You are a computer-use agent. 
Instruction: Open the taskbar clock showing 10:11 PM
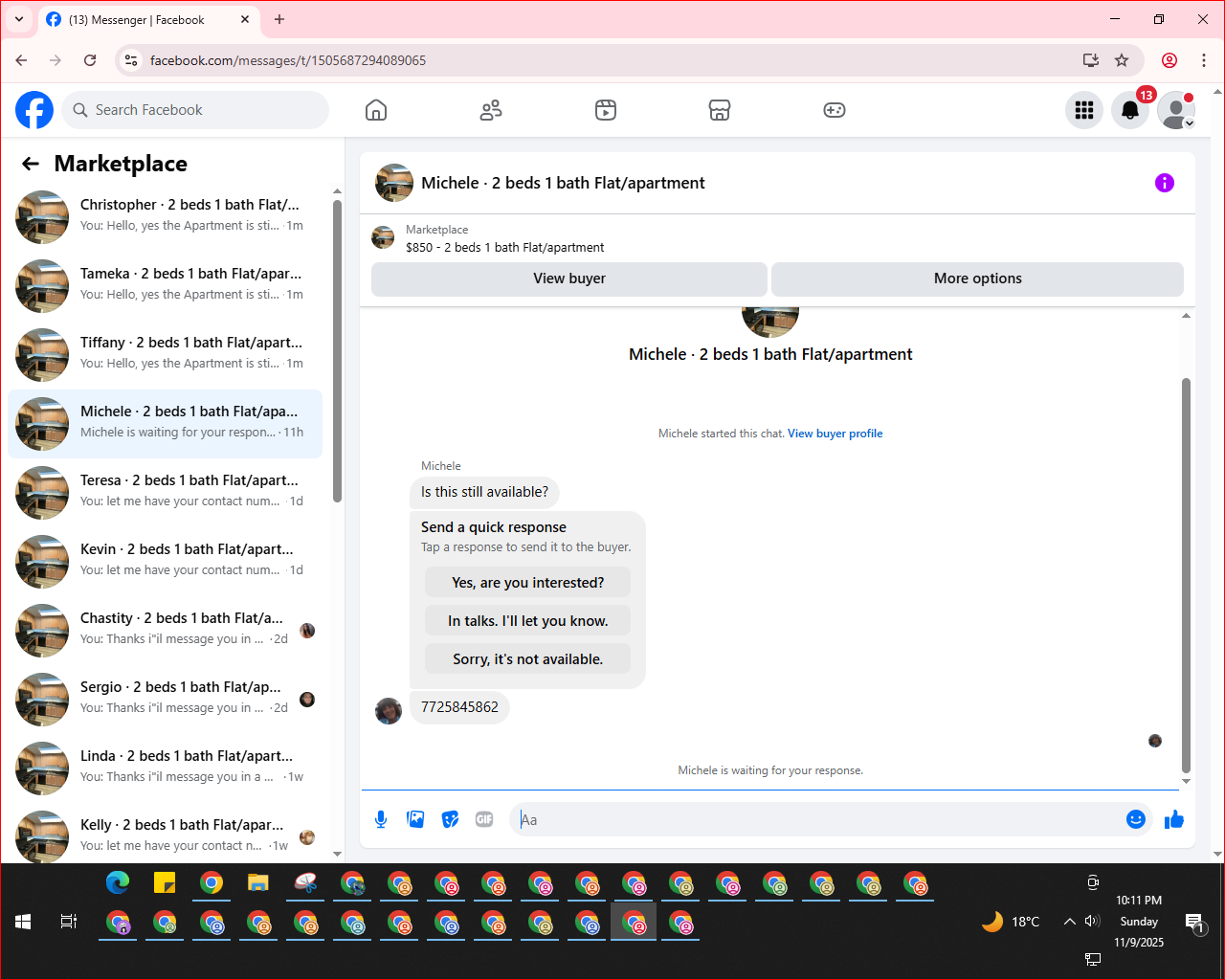[1139, 922]
